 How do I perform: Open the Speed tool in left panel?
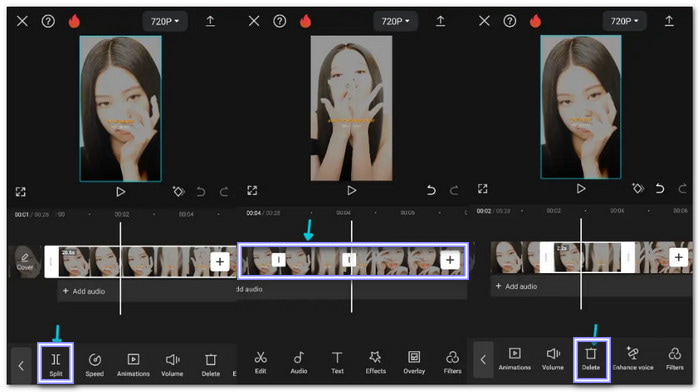pos(95,365)
